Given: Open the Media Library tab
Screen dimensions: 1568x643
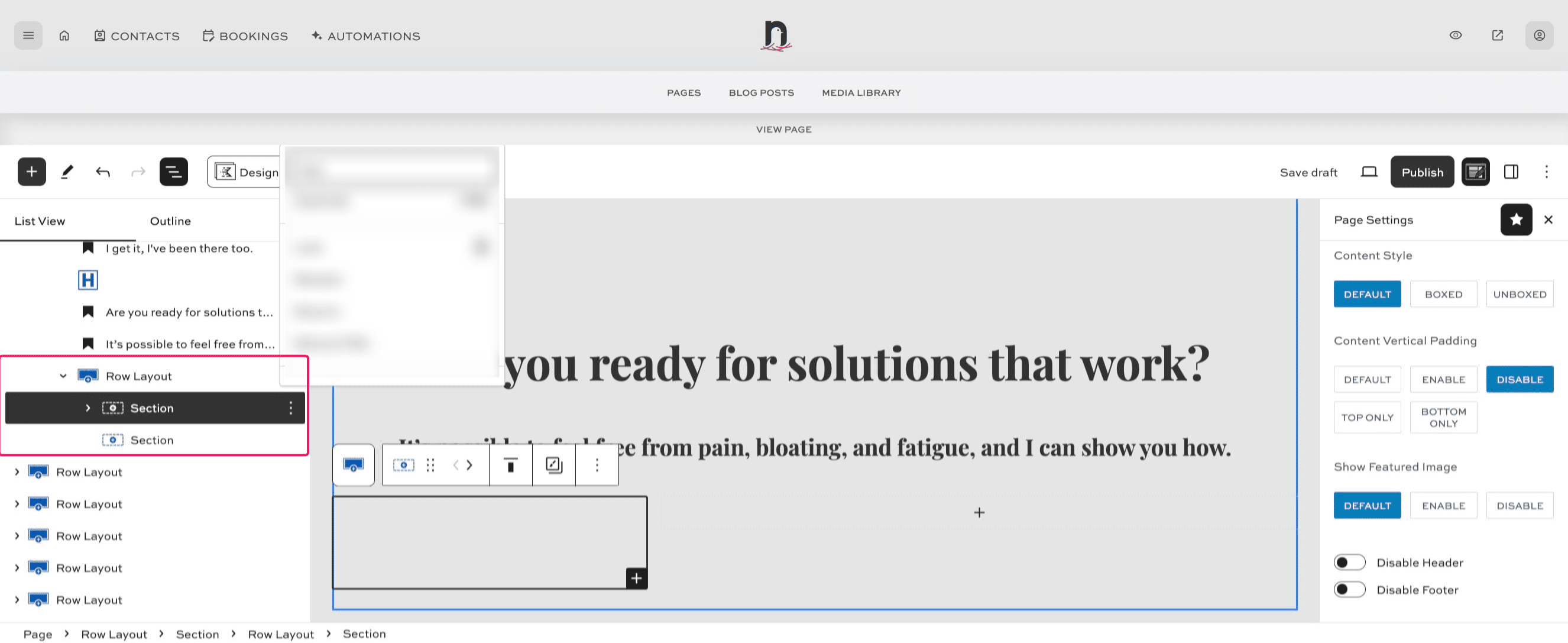Looking at the screenshot, I should 861,92.
